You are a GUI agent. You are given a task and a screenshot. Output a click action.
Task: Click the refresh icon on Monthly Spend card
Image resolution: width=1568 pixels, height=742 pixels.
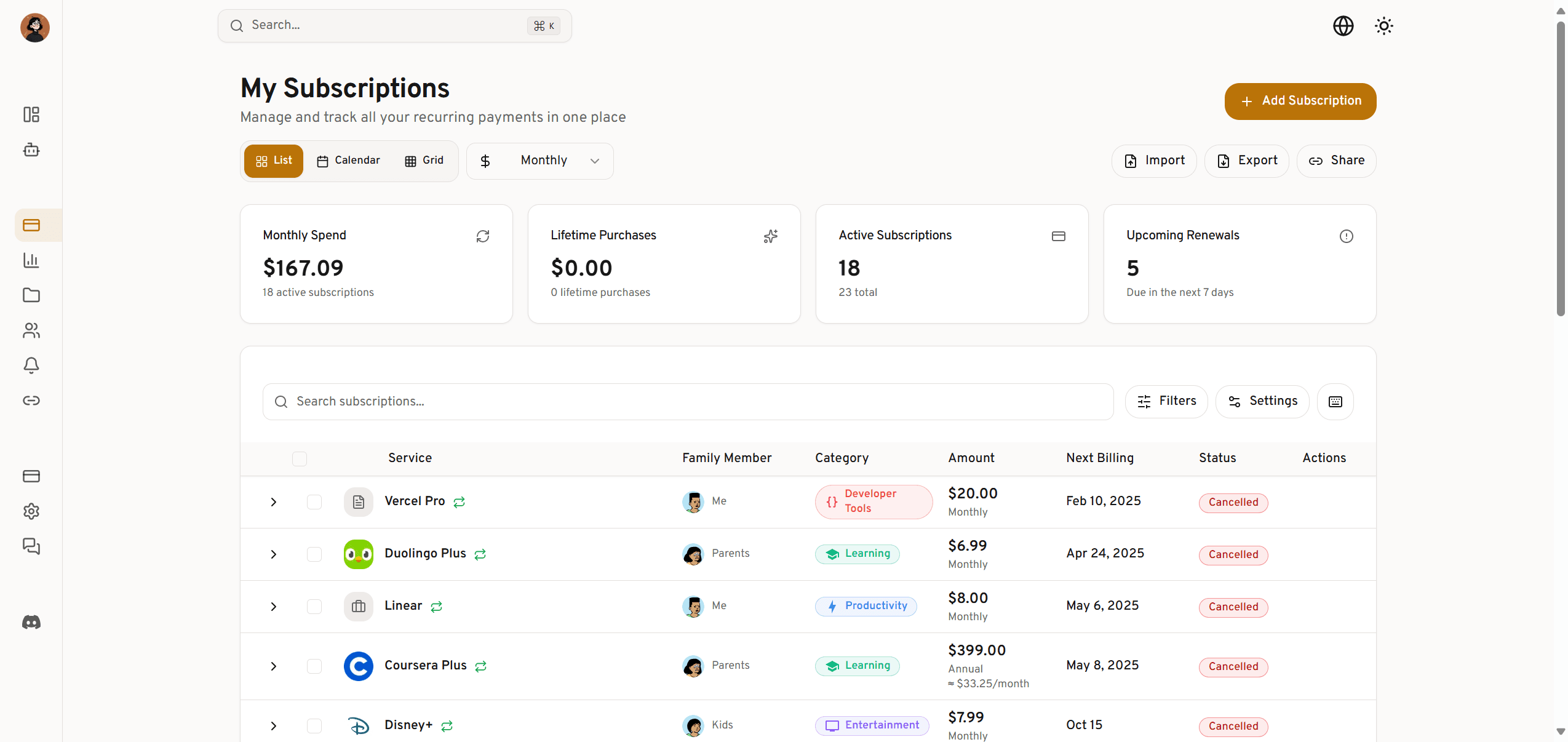click(x=484, y=236)
